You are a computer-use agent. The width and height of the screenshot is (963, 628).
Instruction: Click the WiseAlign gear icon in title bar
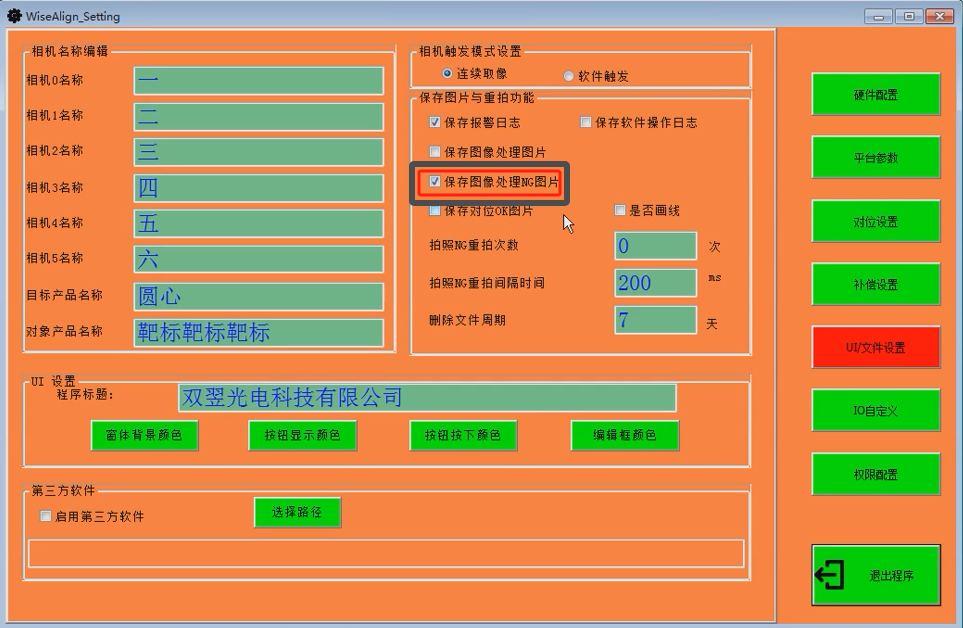pyautogui.click(x=14, y=16)
